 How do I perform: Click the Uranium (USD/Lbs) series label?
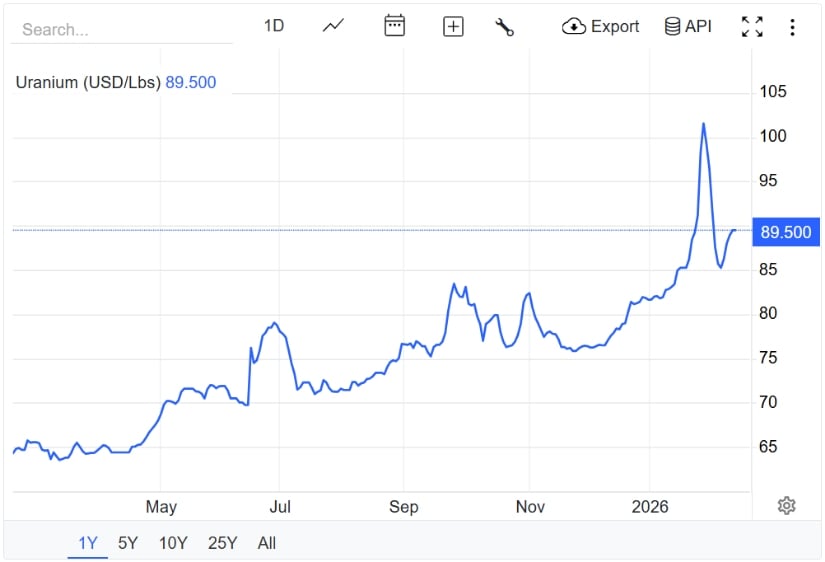tap(88, 82)
